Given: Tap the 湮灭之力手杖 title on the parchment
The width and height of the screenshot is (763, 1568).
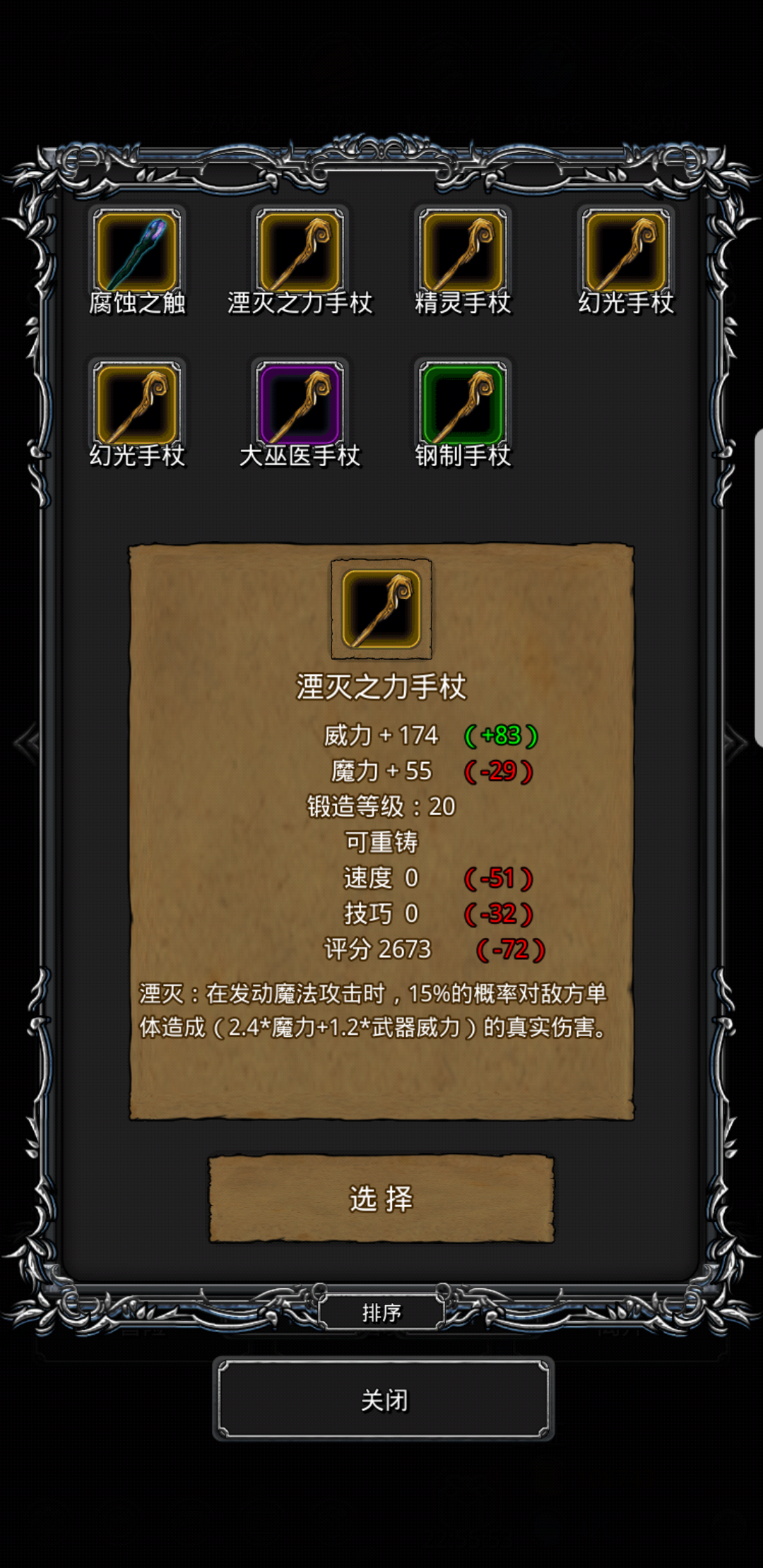Looking at the screenshot, I should (381, 687).
